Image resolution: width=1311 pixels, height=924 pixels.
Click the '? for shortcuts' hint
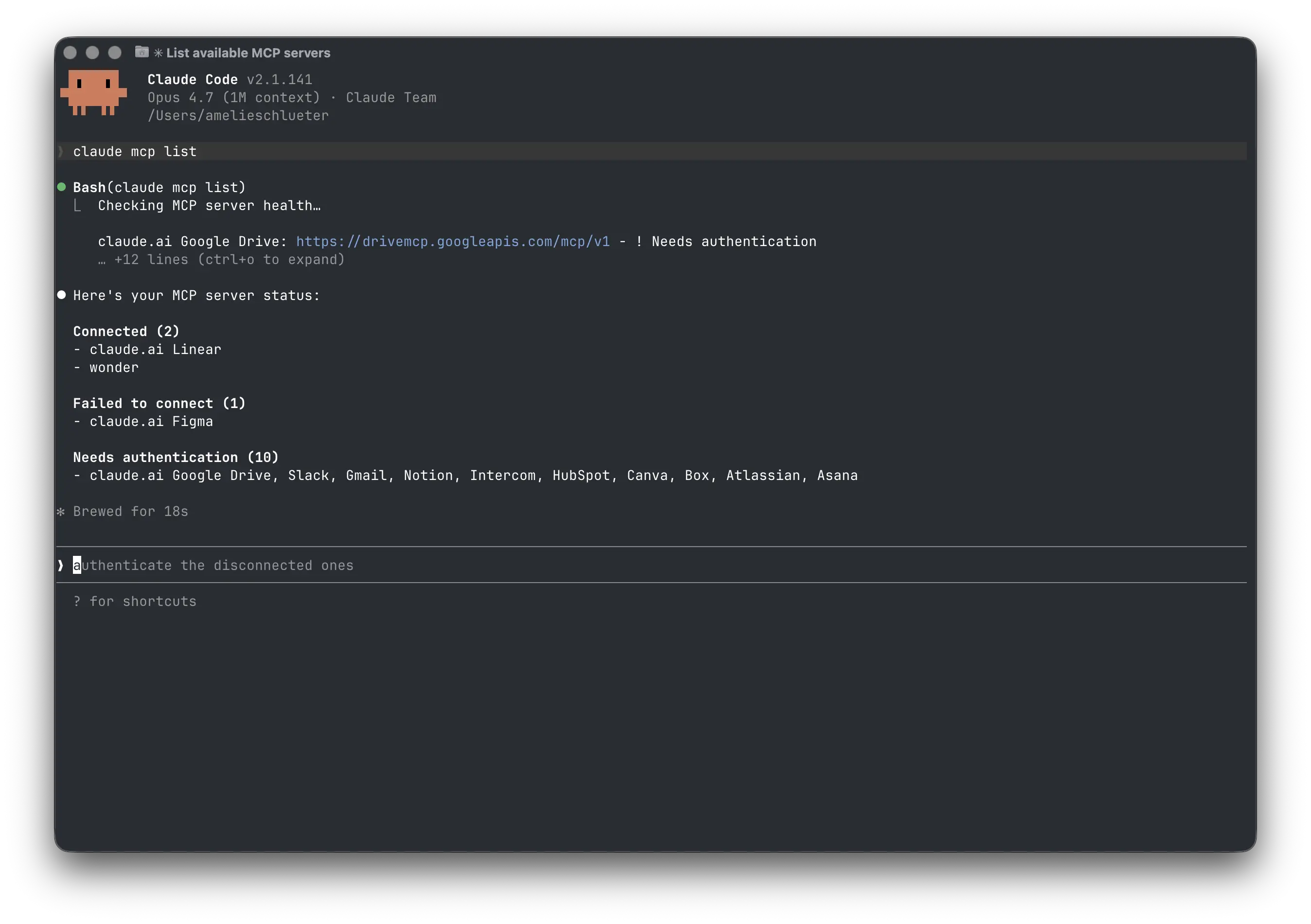135,602
